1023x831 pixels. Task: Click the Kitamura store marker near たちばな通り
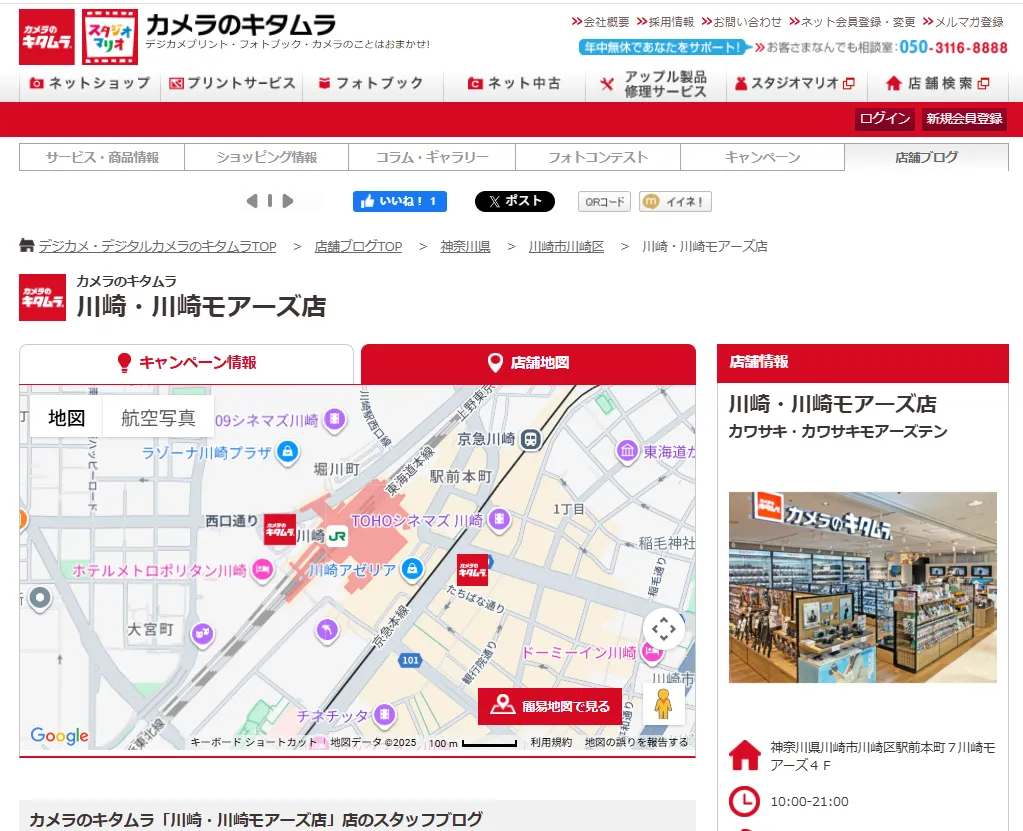472,570
